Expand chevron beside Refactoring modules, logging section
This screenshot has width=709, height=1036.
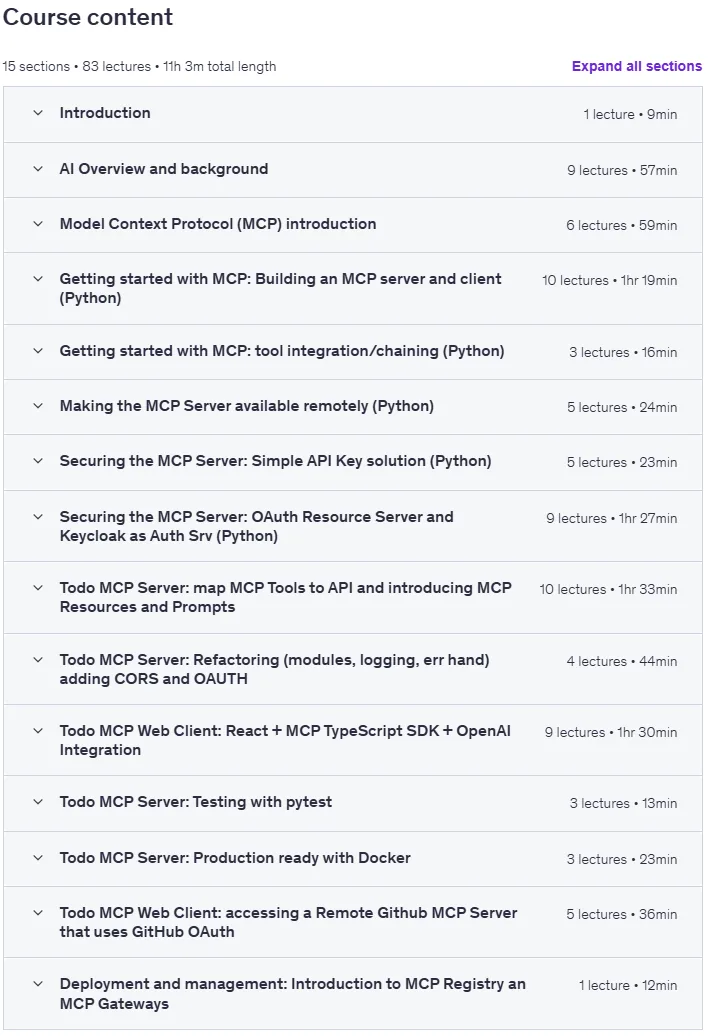click(x=38, y=659)
